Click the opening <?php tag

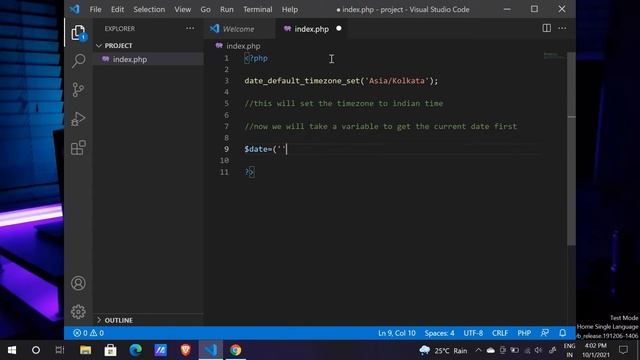click(256, 58)
